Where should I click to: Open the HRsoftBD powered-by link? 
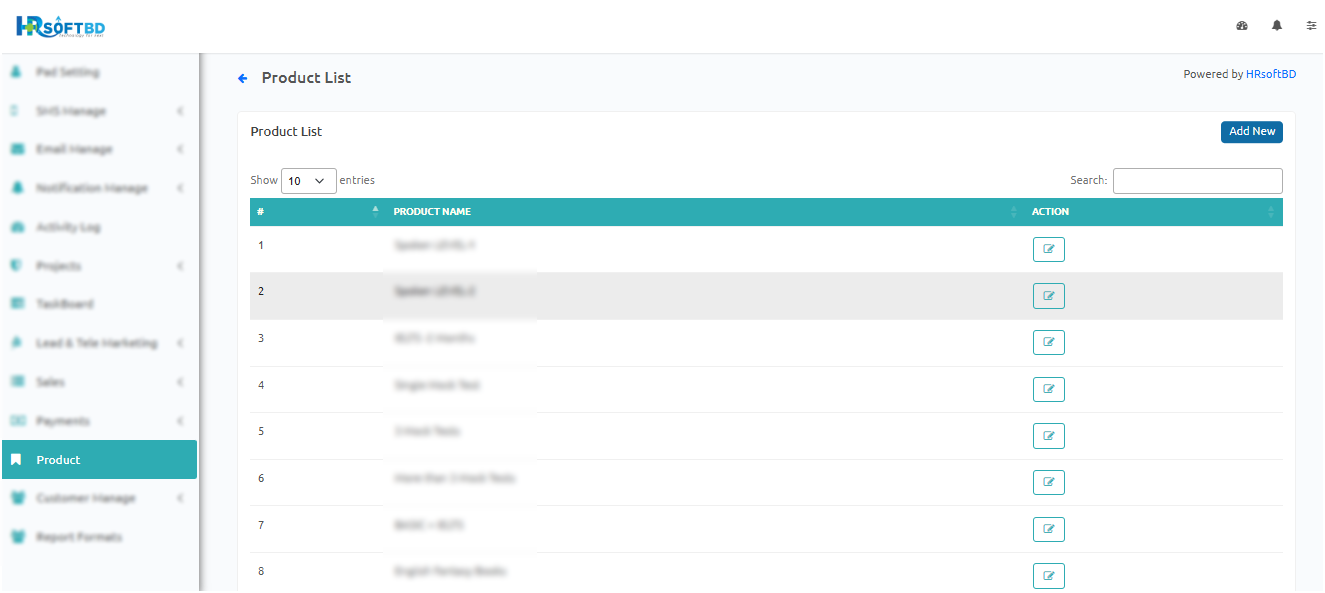click(x=1270, y=74)
